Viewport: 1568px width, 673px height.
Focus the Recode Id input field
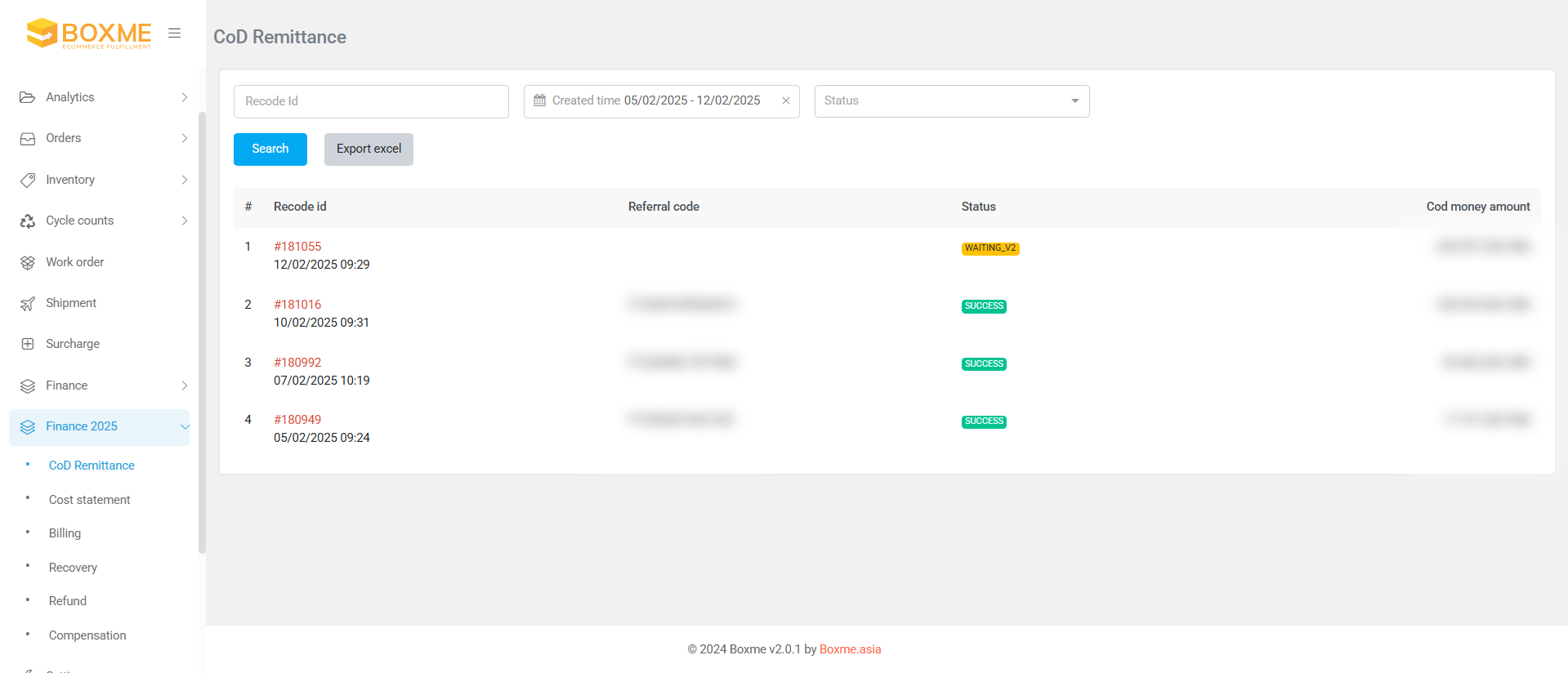[371, 101]
